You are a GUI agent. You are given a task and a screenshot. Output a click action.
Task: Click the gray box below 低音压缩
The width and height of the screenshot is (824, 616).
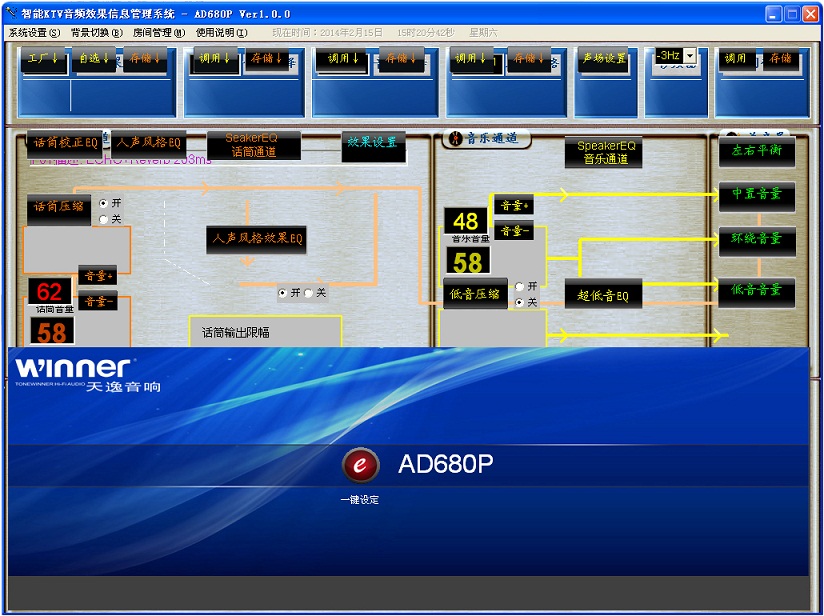tap(492, 328)
